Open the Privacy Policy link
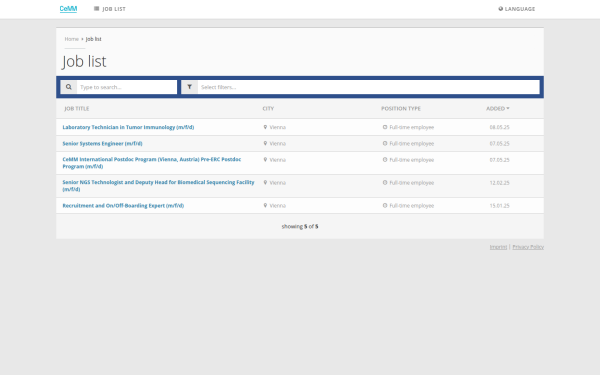Viewport: 600px width, 375px height. [528, 247]
